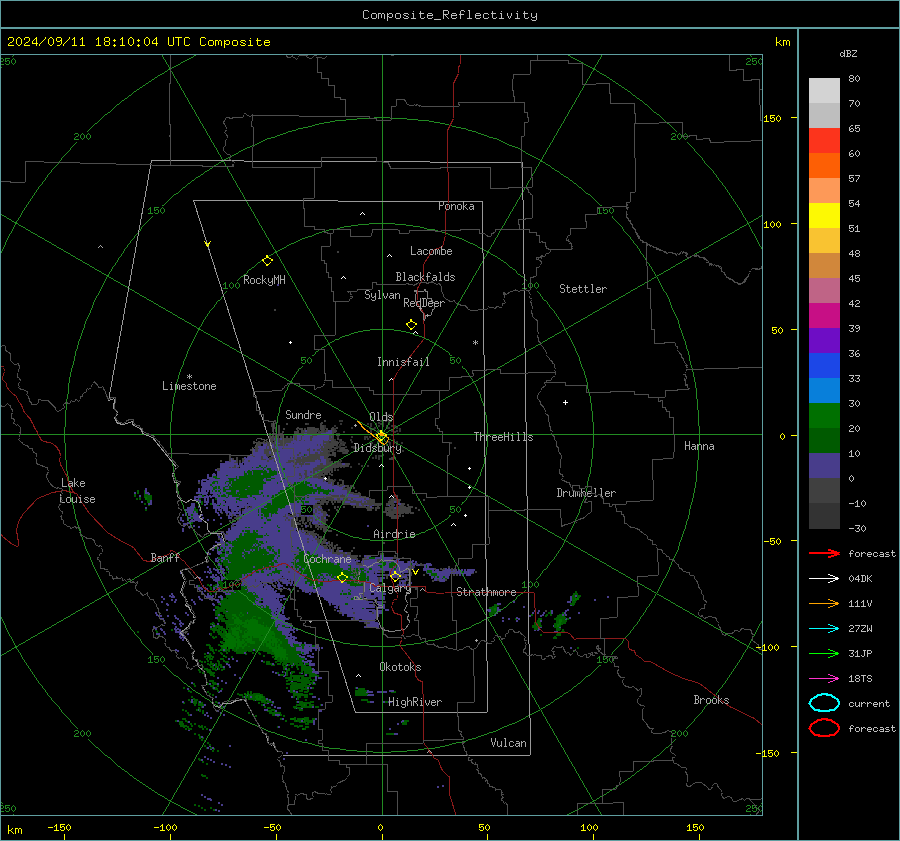This screenshot has width=900, height=841.
Task: Click the white plus marker west of Hanna
Action: [x=565, y=402]
